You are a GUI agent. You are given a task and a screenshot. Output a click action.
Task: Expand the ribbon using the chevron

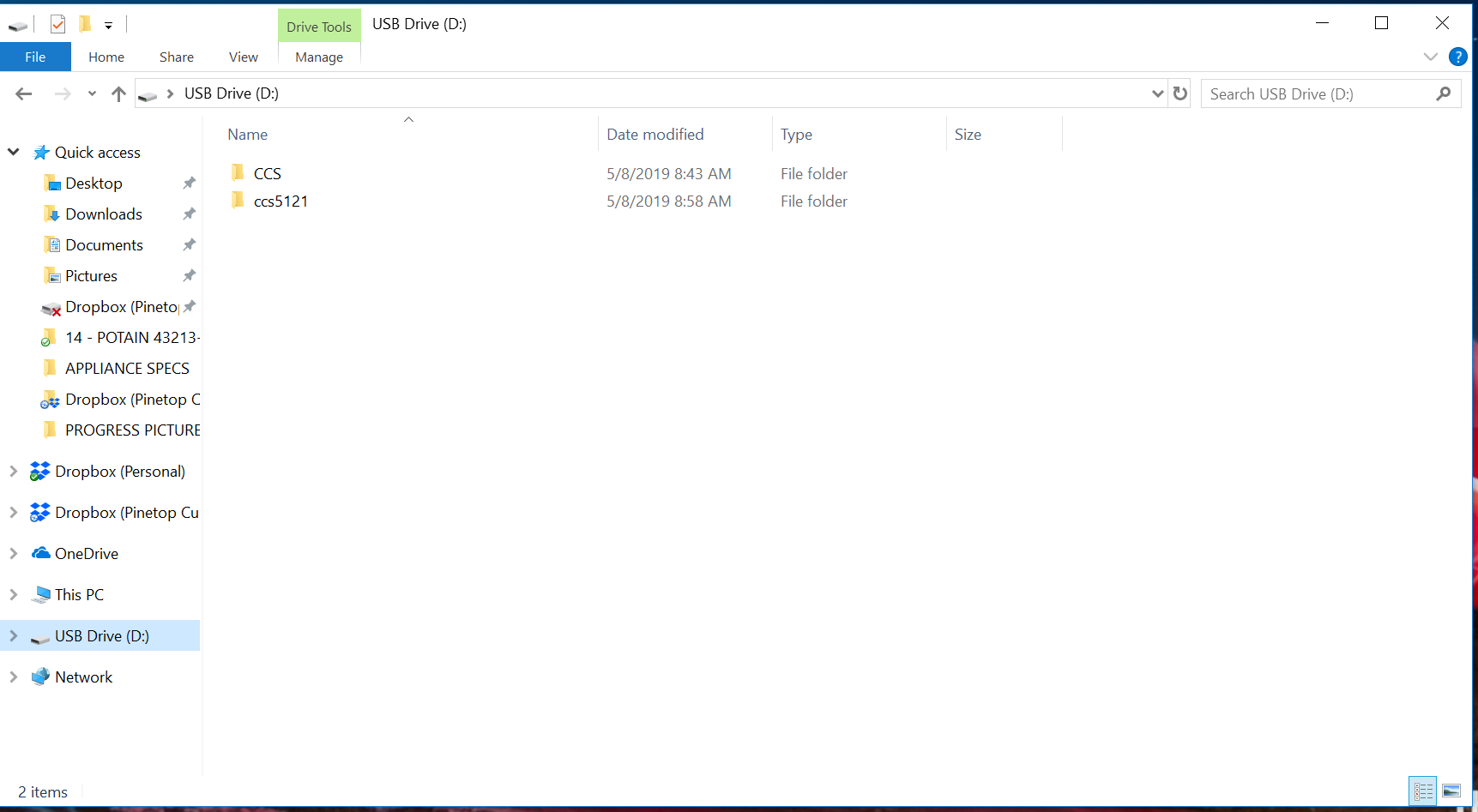[x=1430, y=57]
